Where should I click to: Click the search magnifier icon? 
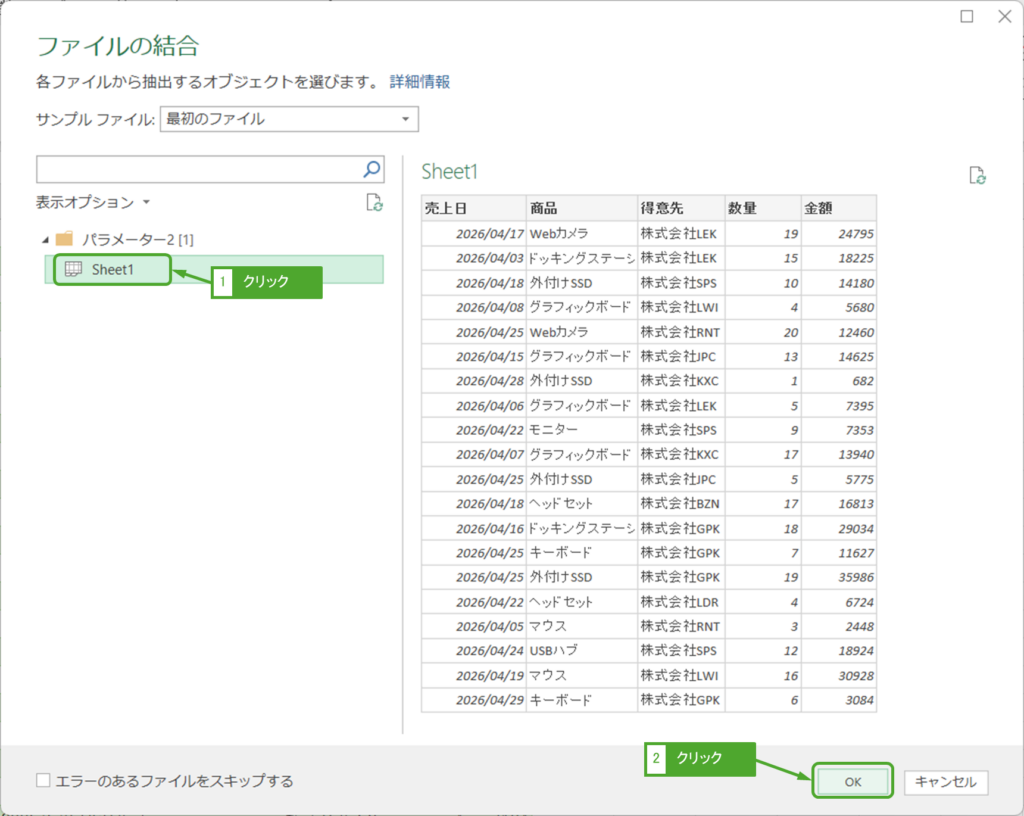point(371,169)
